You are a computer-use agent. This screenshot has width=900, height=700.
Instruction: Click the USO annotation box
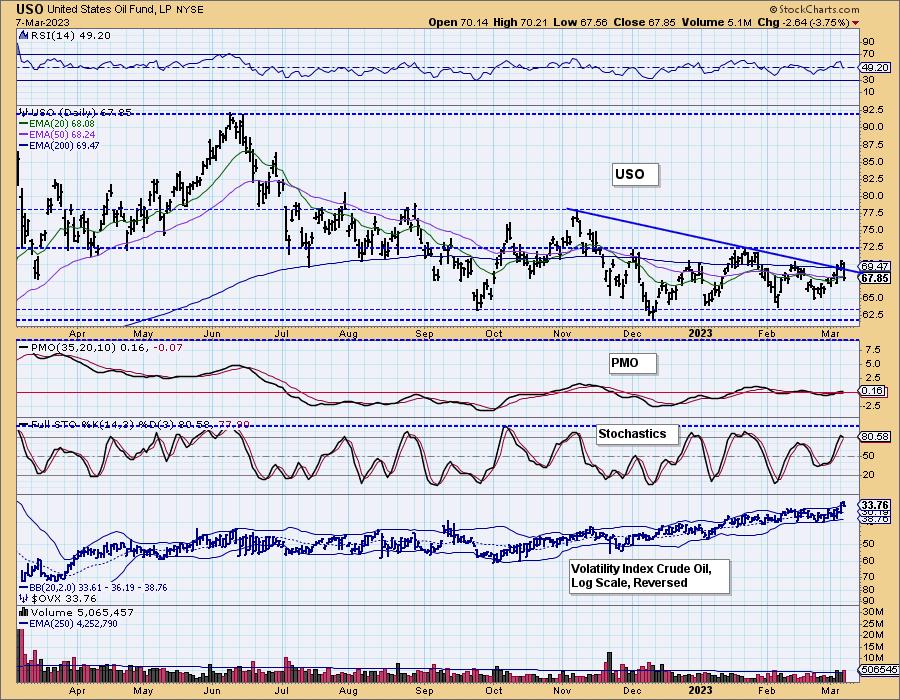(635, 174)
